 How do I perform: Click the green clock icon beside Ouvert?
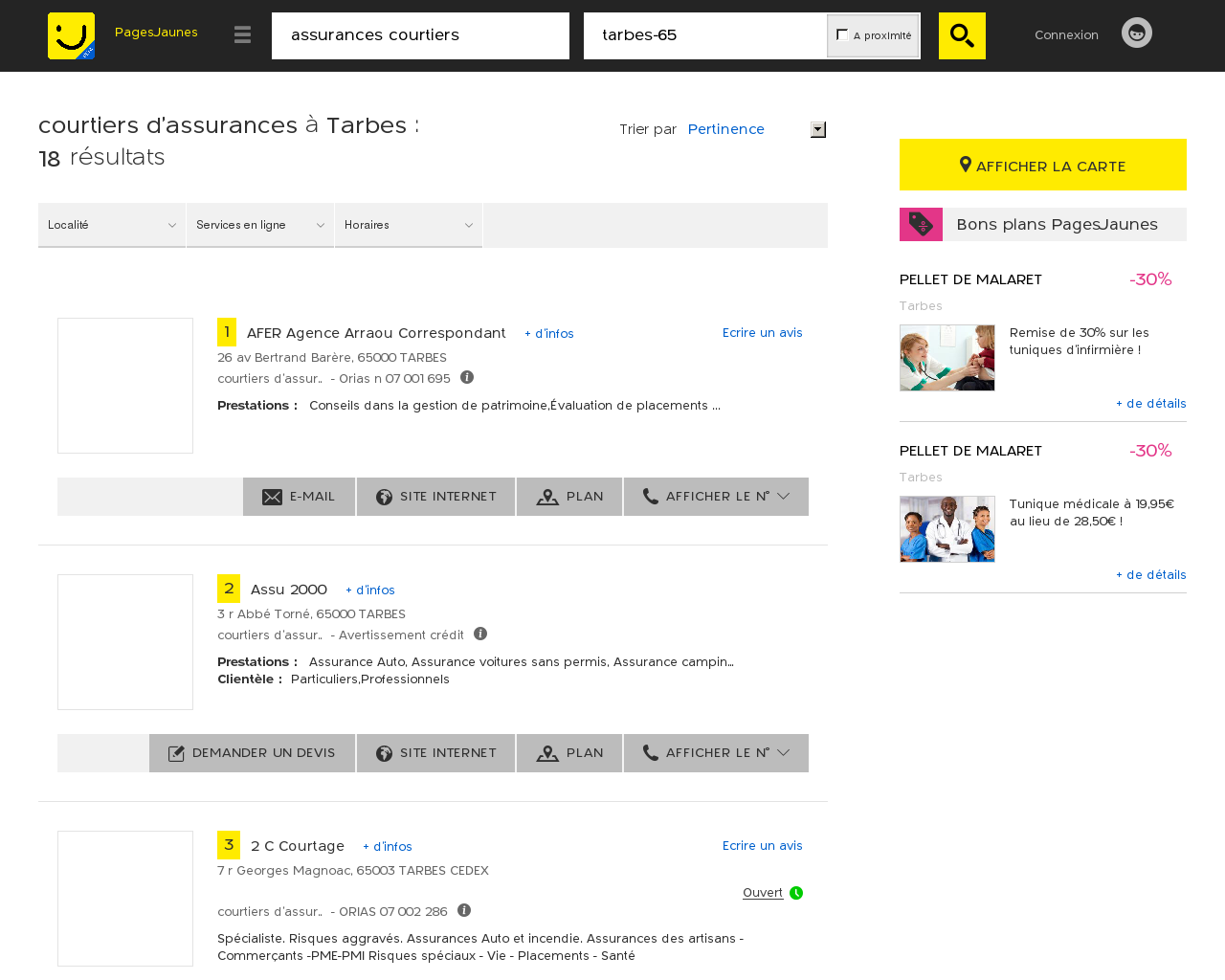pos(796,893)
